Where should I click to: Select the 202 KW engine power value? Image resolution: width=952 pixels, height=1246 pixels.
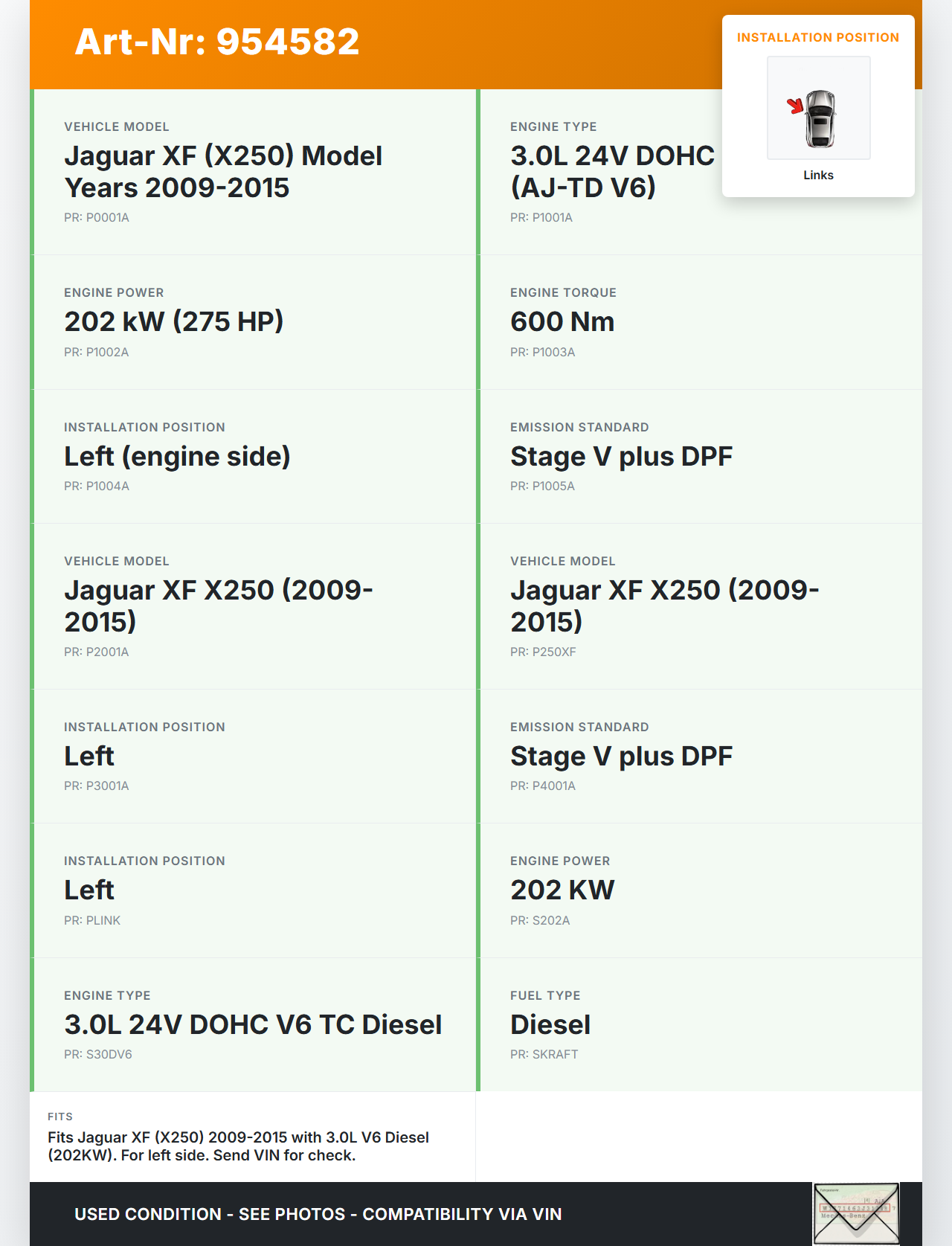point(562,890)
